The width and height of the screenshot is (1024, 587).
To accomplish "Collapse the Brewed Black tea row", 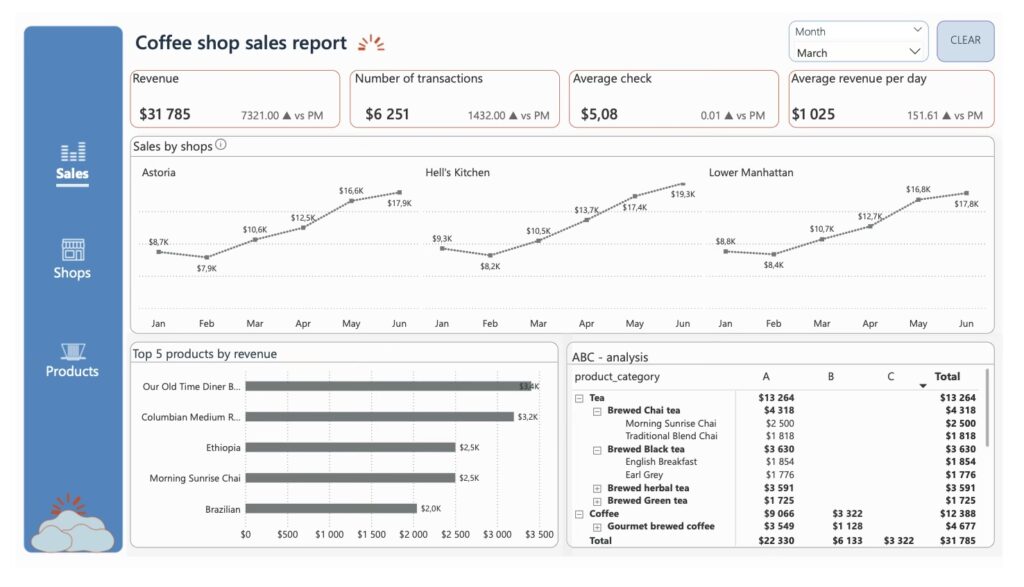I will tap(597, 450).
